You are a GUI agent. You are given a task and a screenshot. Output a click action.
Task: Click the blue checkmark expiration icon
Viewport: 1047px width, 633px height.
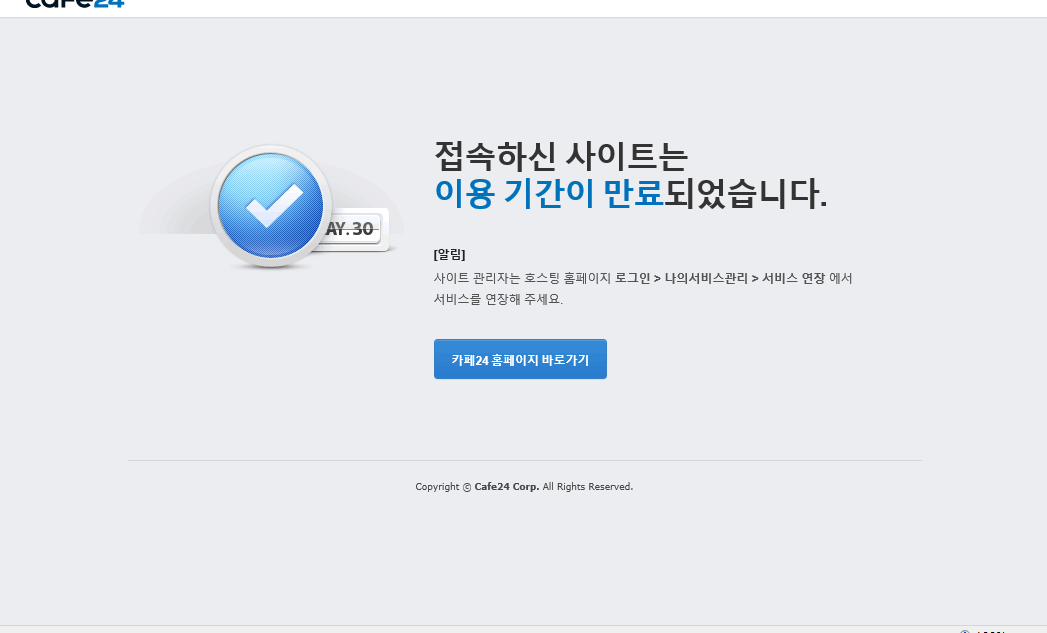[x=270, y=206]
